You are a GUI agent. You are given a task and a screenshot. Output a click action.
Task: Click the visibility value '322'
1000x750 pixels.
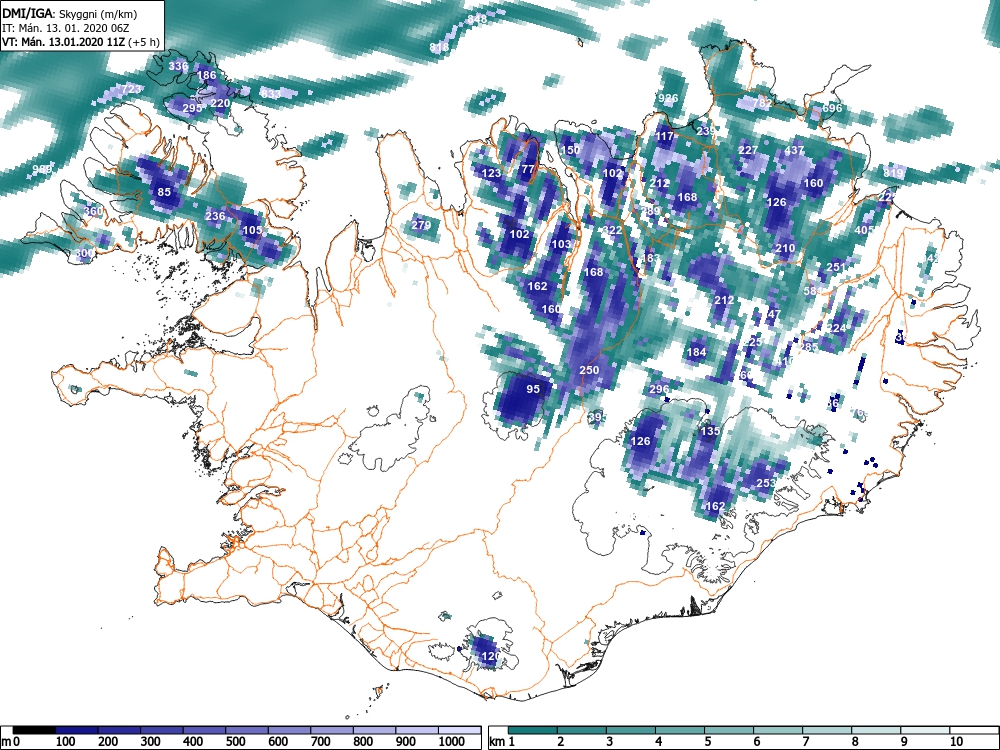612,230
